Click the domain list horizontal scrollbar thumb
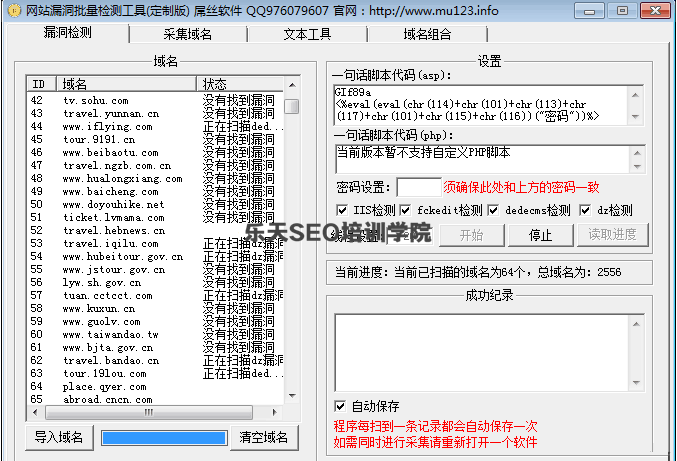677x461 pixels. pyautogui.click(x=149, y=412)
